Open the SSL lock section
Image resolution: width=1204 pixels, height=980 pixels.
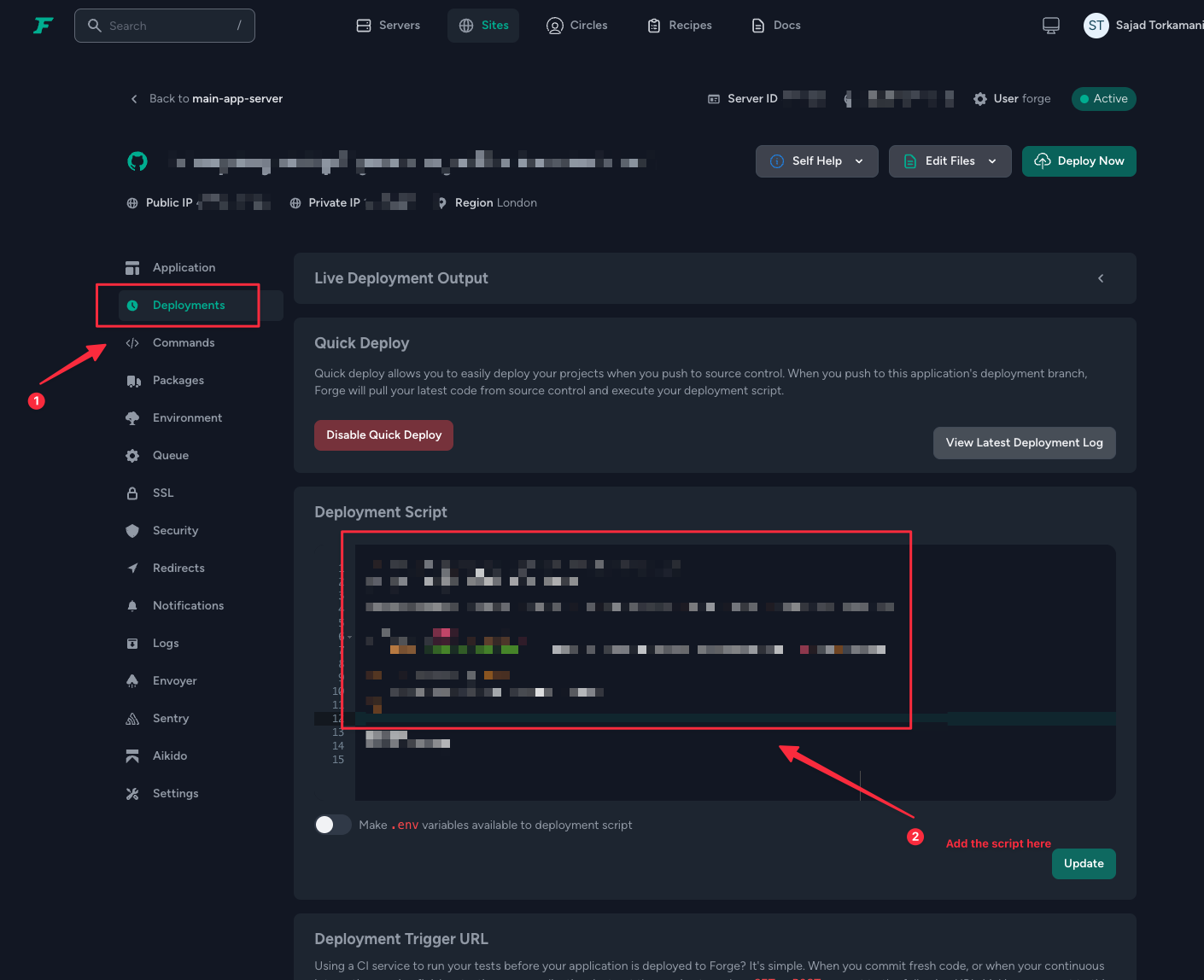coord(162,493)
